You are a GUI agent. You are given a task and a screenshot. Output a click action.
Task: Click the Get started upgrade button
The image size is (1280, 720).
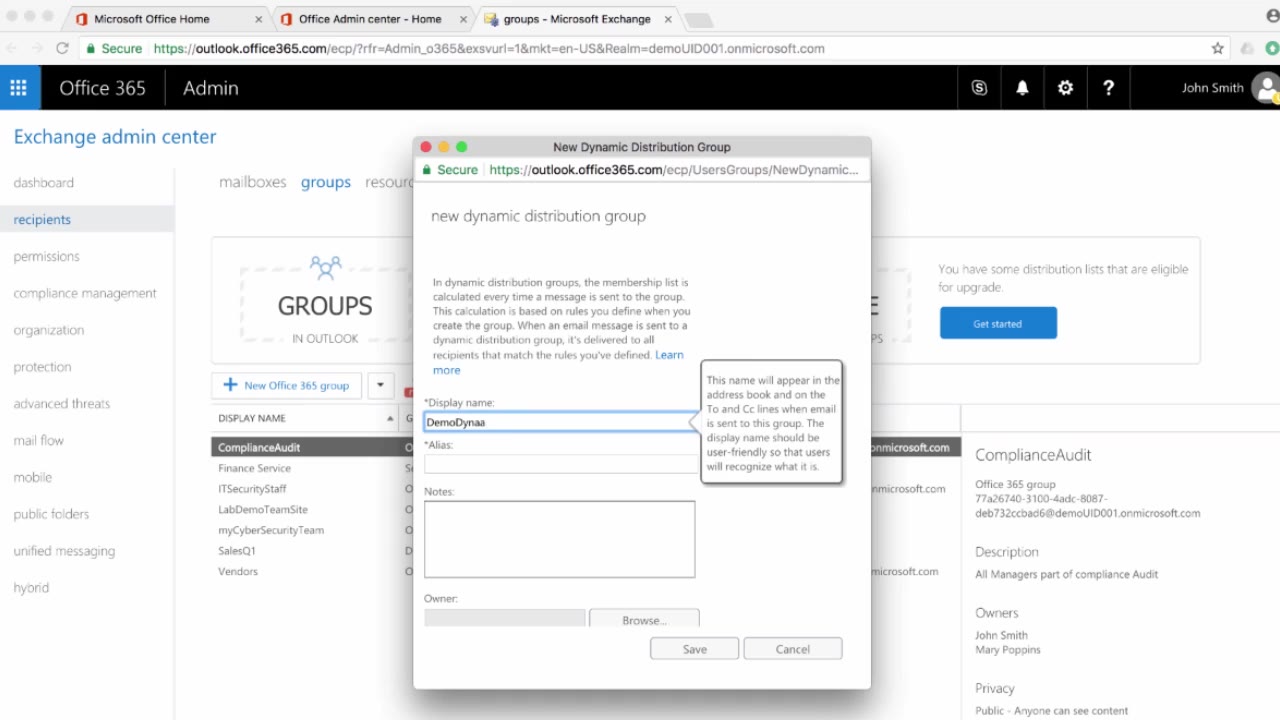click(997, 322)
